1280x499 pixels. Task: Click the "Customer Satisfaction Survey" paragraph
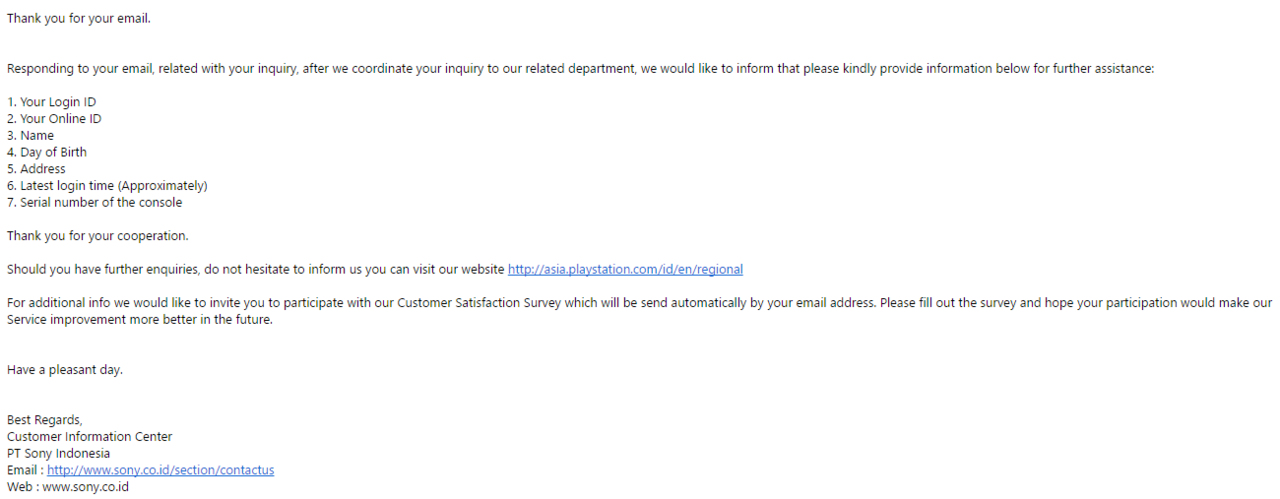[x=640, y=303]
